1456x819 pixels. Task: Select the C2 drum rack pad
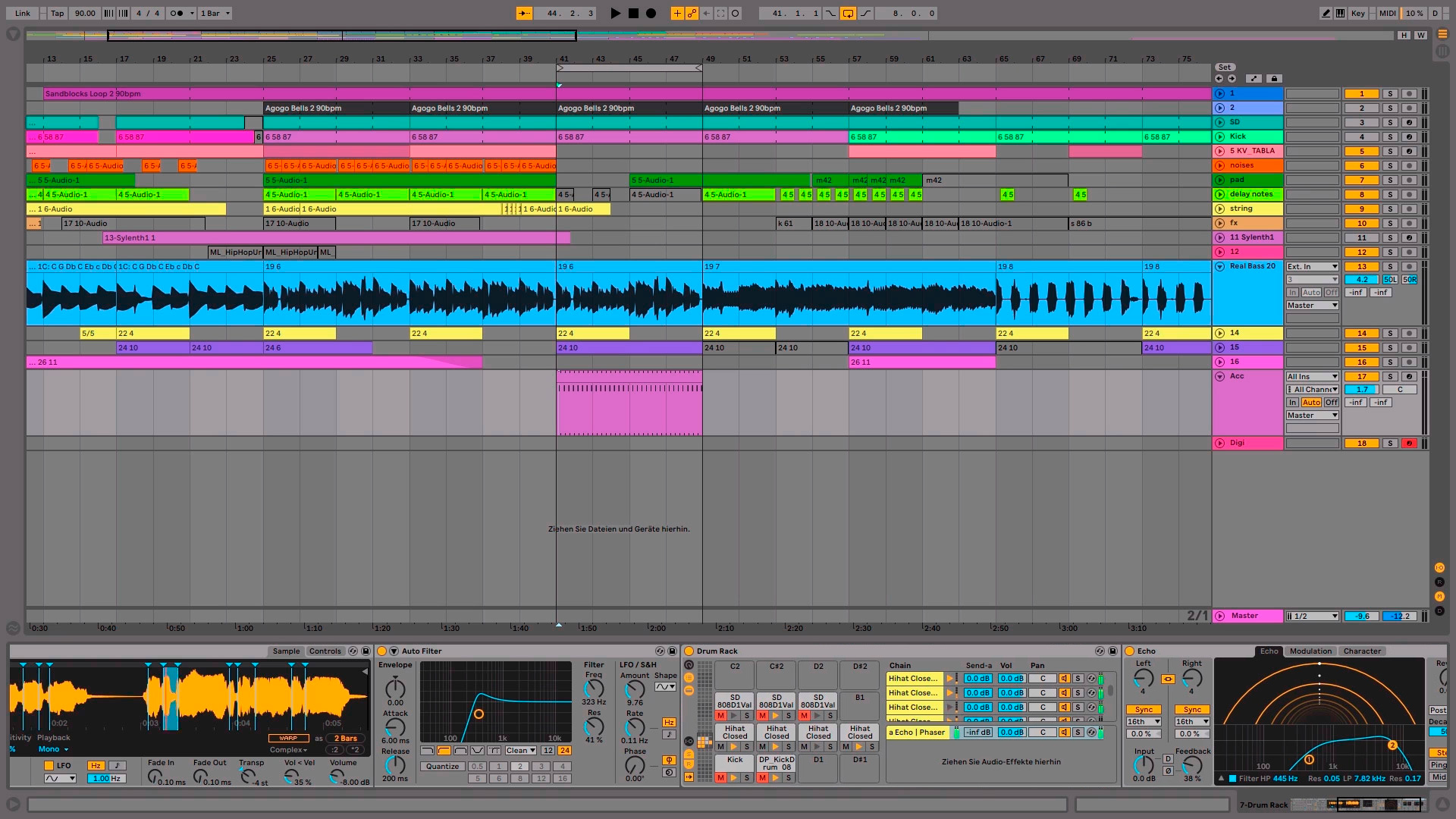[735, 675]
